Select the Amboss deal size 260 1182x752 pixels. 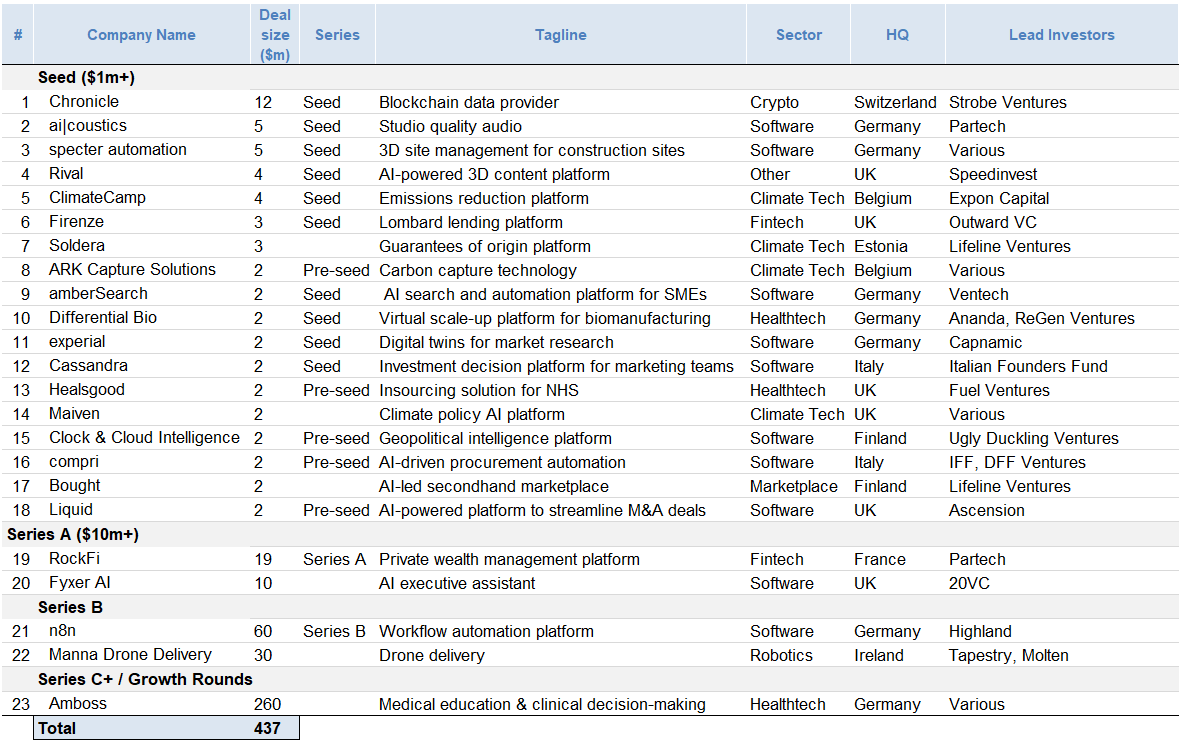[268, 704]
